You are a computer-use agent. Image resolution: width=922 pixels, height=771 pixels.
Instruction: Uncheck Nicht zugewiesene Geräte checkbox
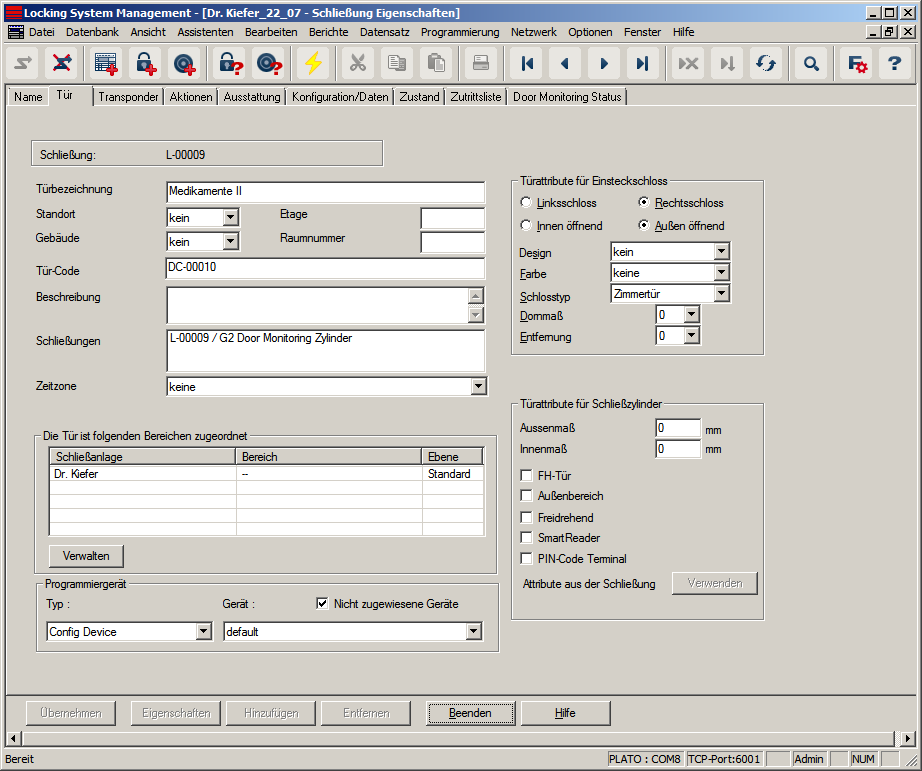pyautogui.click(x=322, y=604)
